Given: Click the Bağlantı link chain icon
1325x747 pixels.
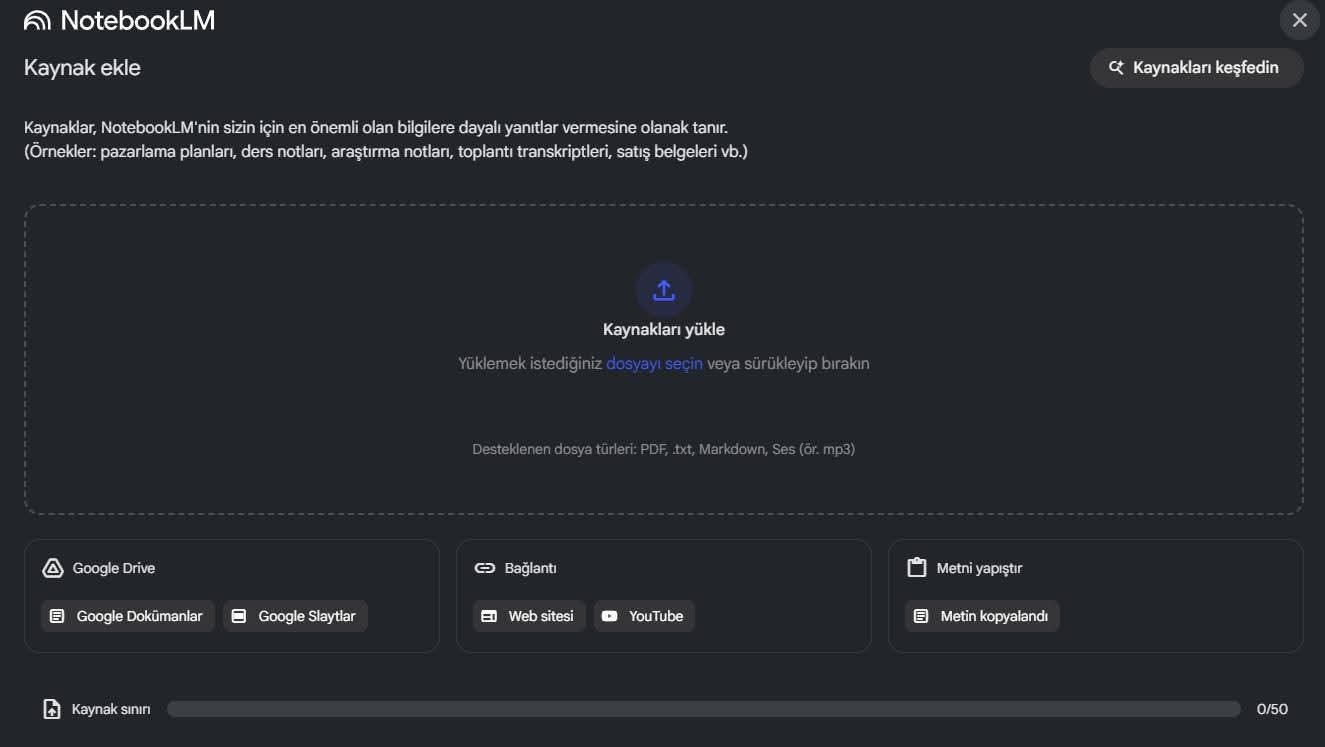Looking at the screenshot, I should point(485,568).
